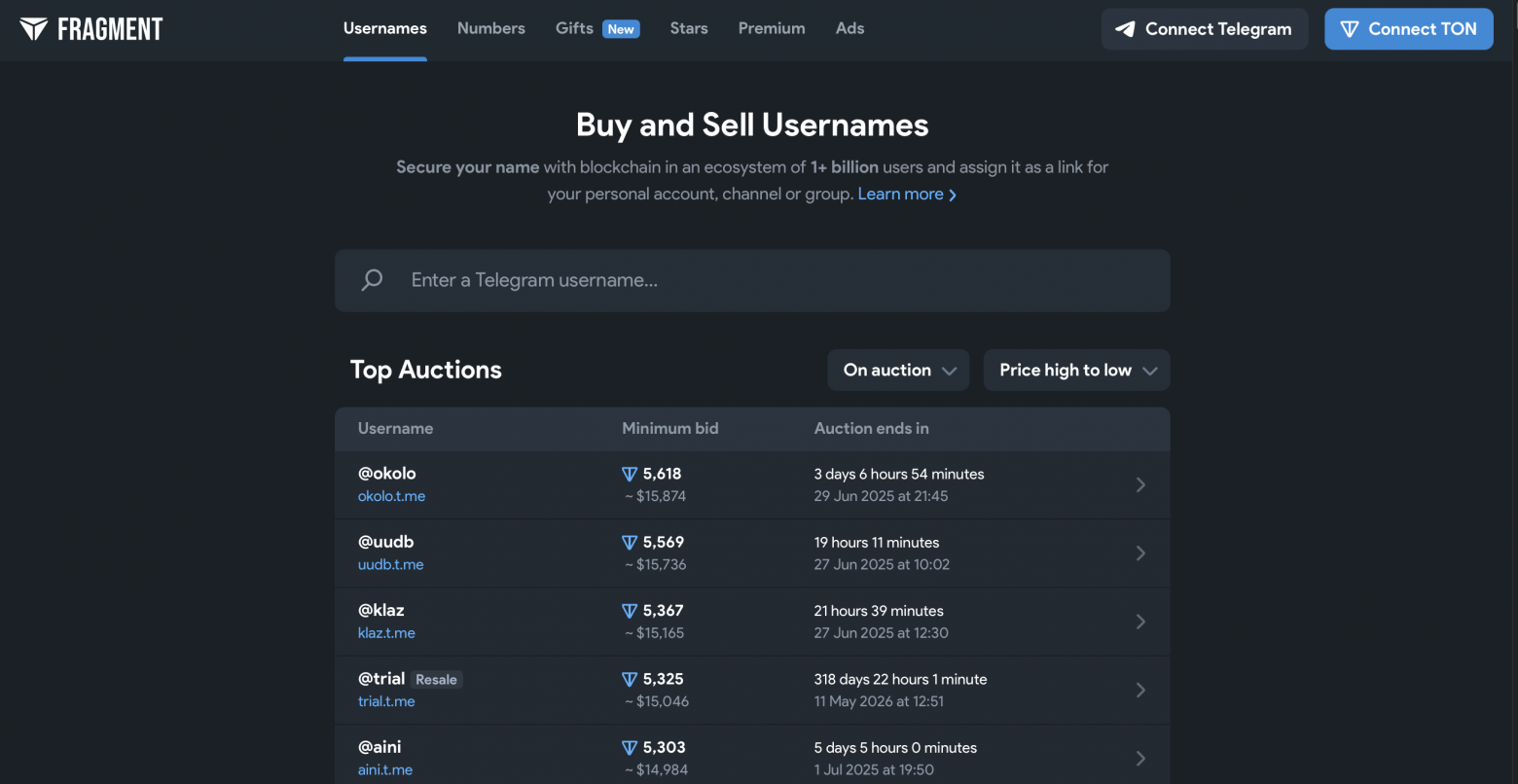This screenshot has height=784, width=1518.
Task: Go to the Stars tab
Action: 689,29
